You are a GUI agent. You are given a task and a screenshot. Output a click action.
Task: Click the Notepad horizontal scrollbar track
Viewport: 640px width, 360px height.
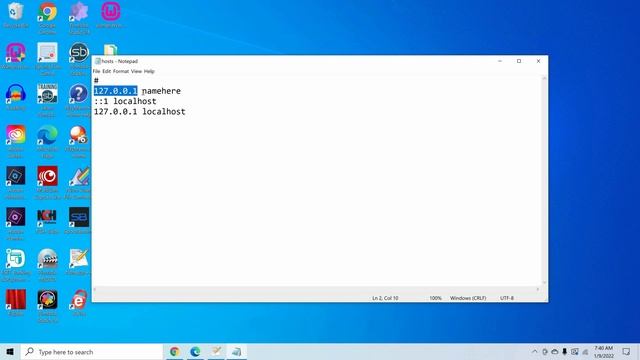click(x=316, y=289)
